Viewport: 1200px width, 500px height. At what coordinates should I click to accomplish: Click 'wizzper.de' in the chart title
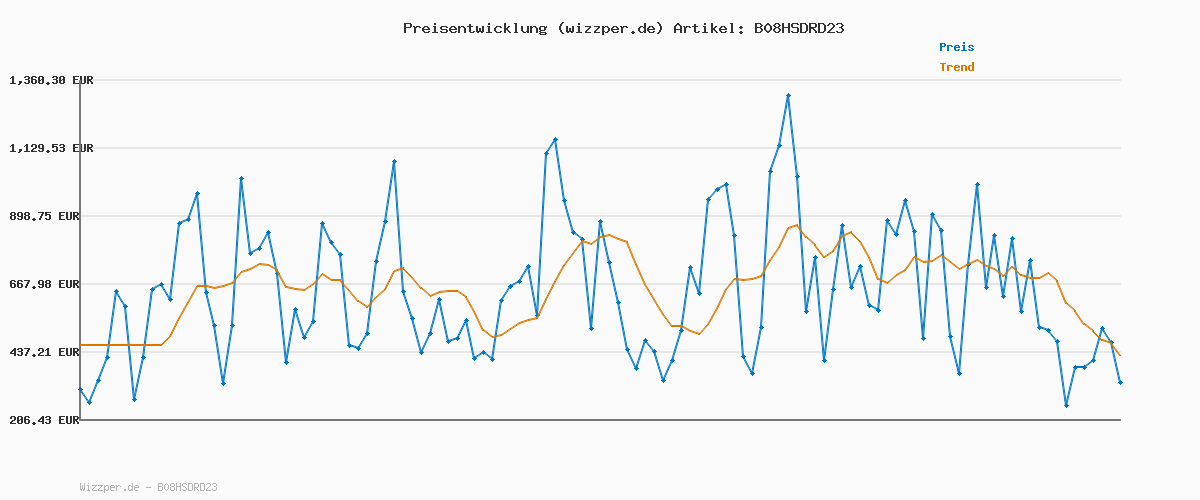614,28
